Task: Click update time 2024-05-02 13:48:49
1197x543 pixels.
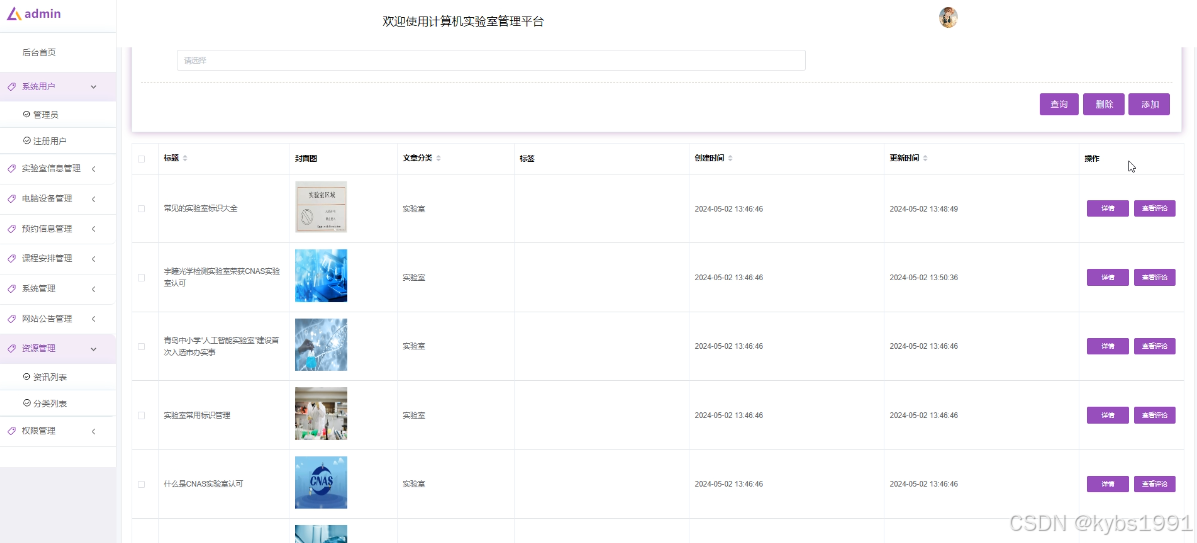Action: point(924,208)
